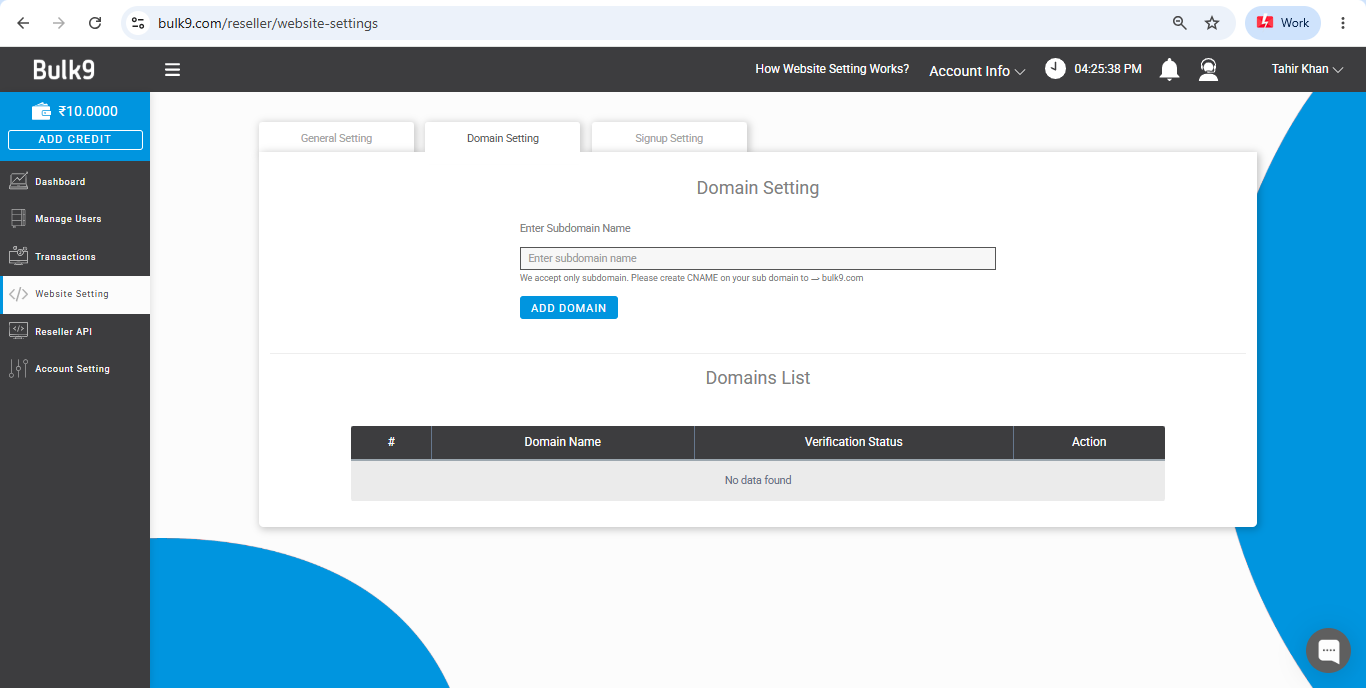Screen dimensions: 1366x688
Task: Click the Bulk9 logo
Action: [64, 69]
